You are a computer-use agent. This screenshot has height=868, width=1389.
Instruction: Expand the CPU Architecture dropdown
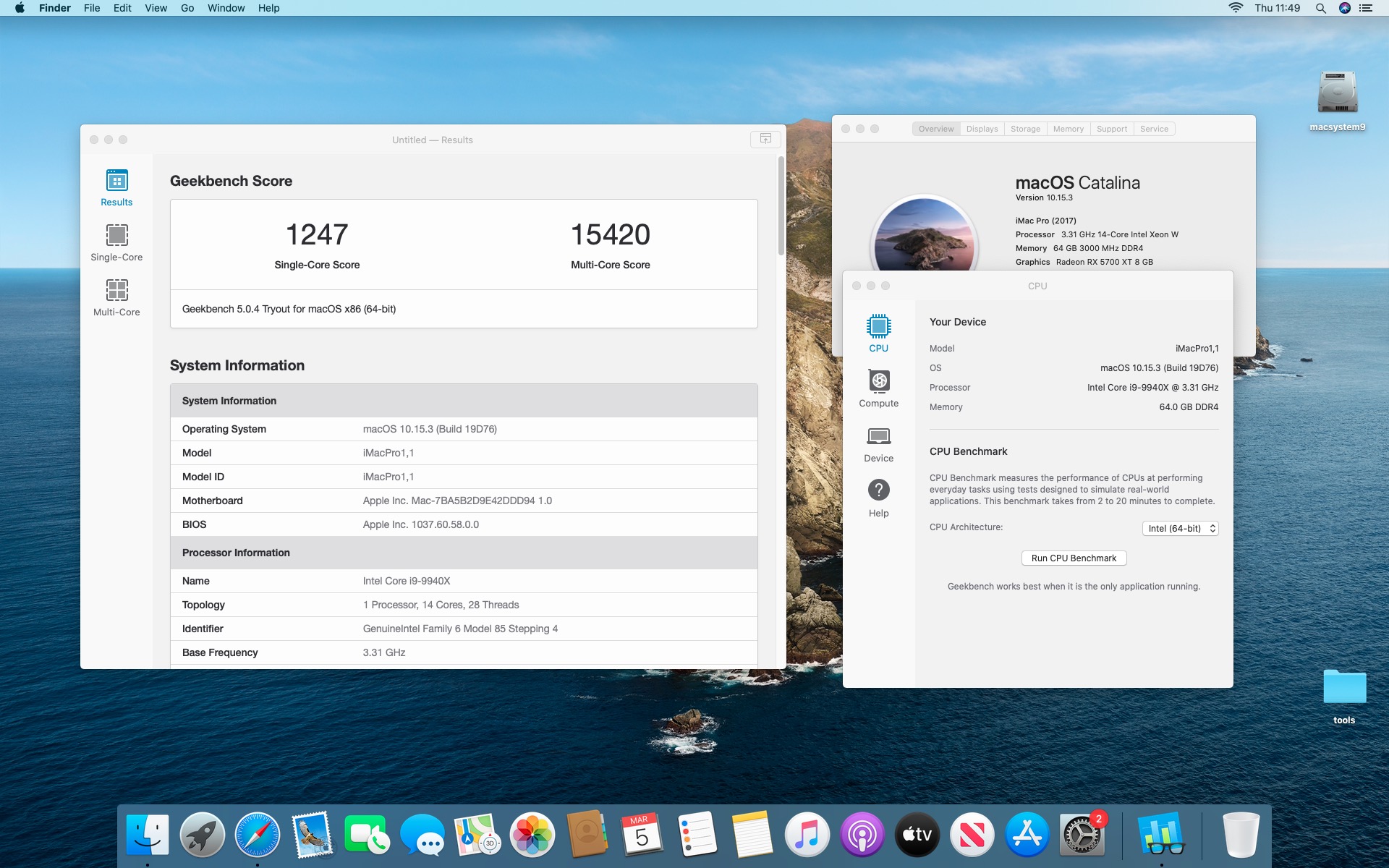tap(1180, 529)
